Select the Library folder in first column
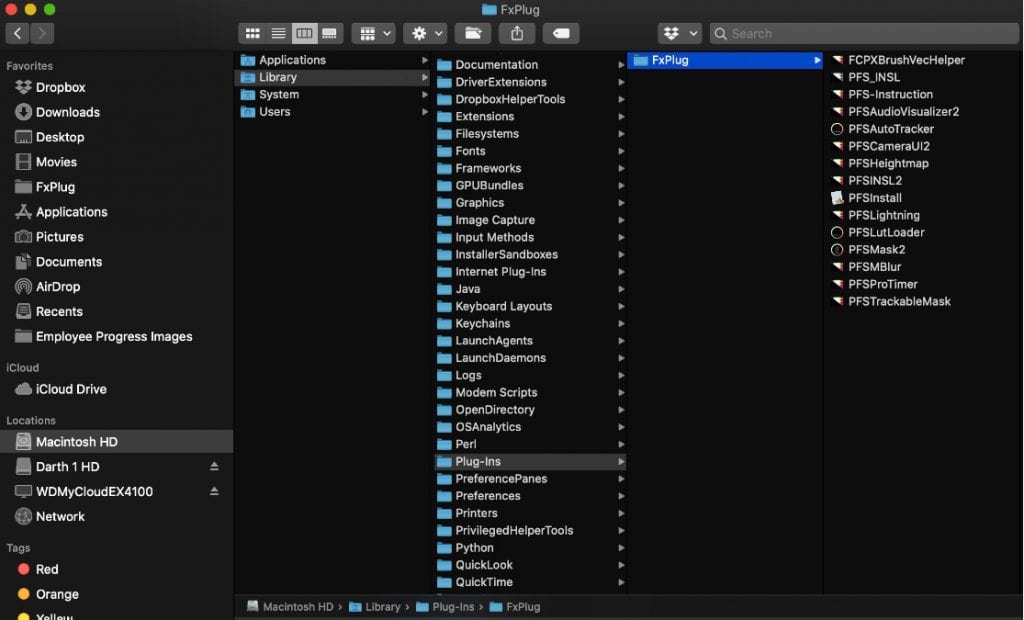 click(x=332, y=77)
